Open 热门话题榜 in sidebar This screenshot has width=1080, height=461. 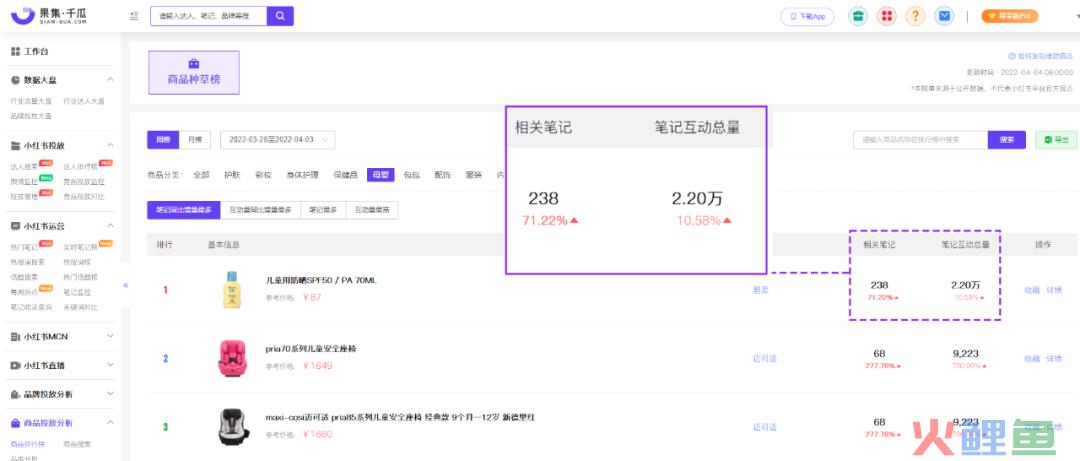pyautogui.click(x=80, y=277)
